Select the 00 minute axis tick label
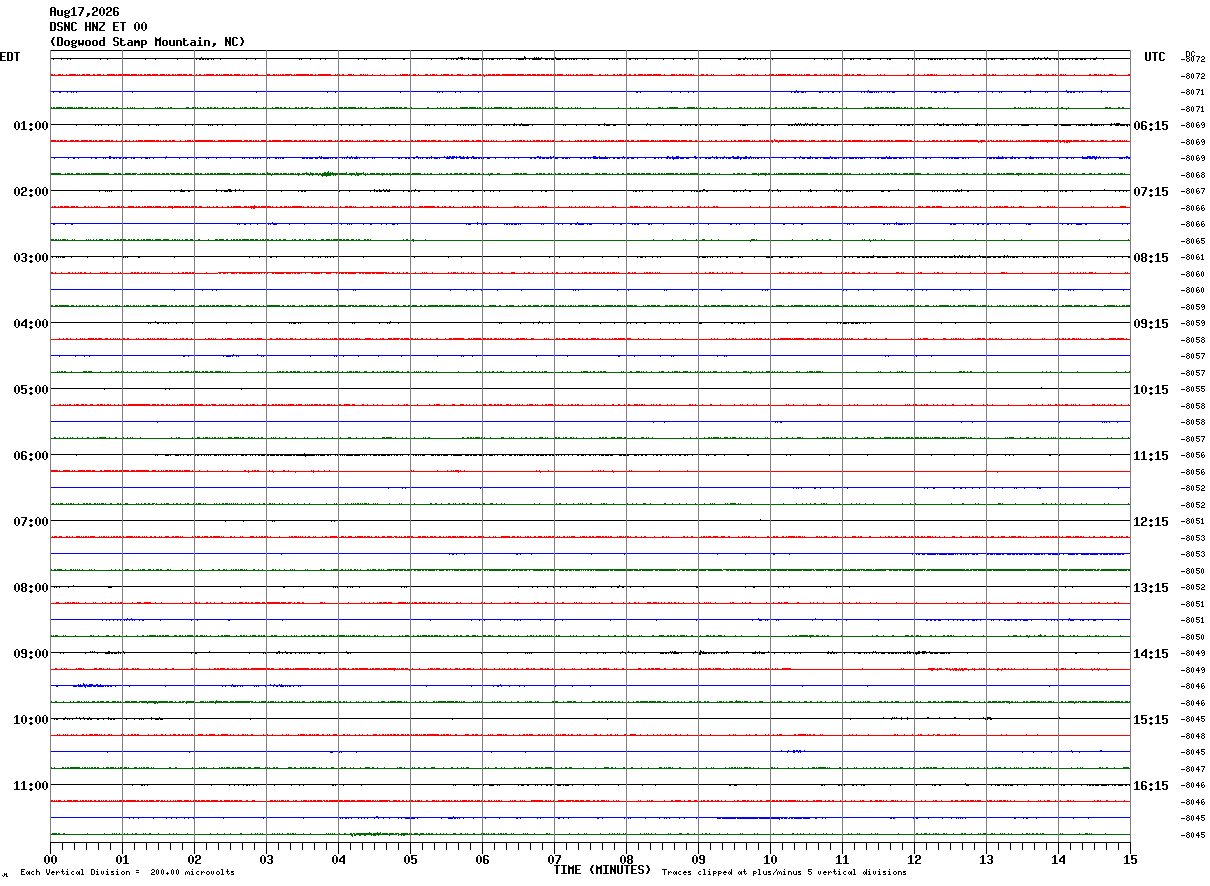The width and height of the screenshot is (1210, 886). point(51,860)
